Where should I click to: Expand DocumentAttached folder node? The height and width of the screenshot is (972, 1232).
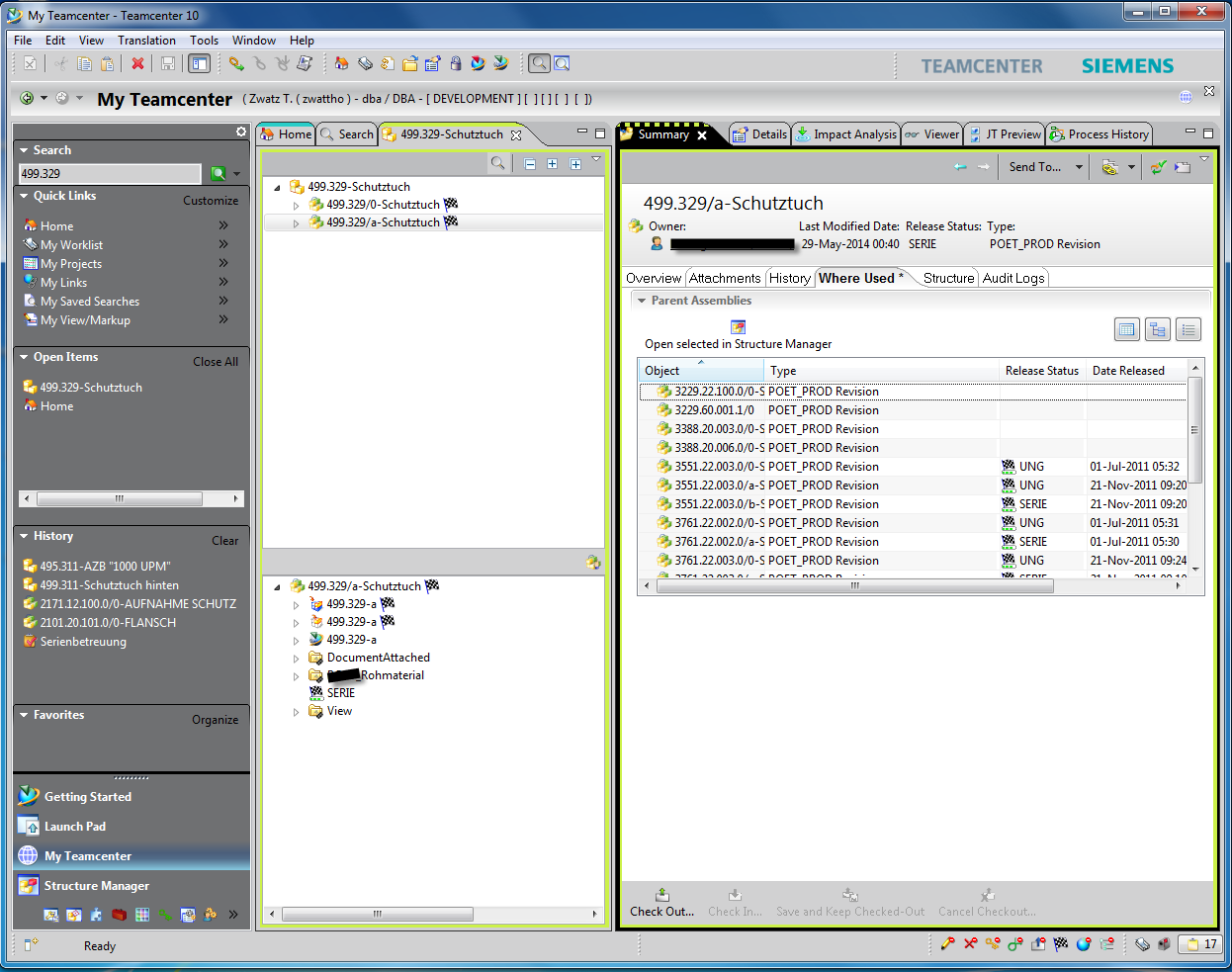(x=296, y=659)
